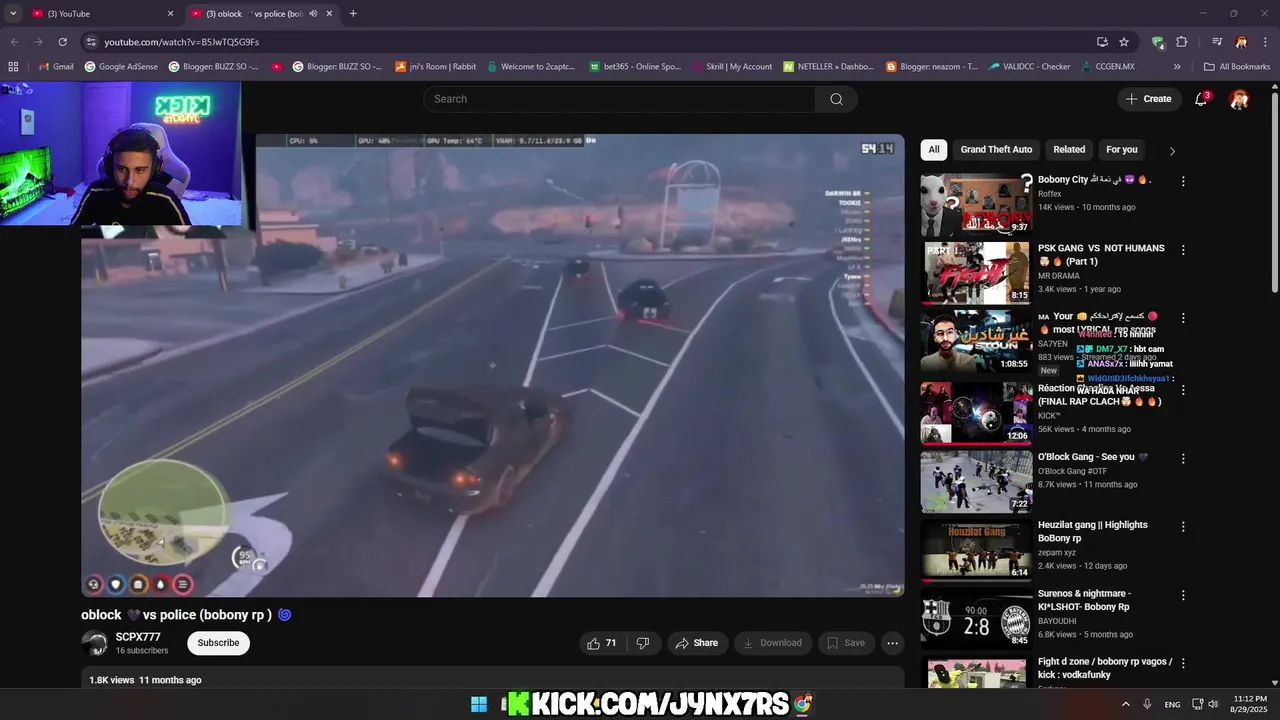
Task: Bookmark this page with star icon
Action: [x=1124, y=42]
